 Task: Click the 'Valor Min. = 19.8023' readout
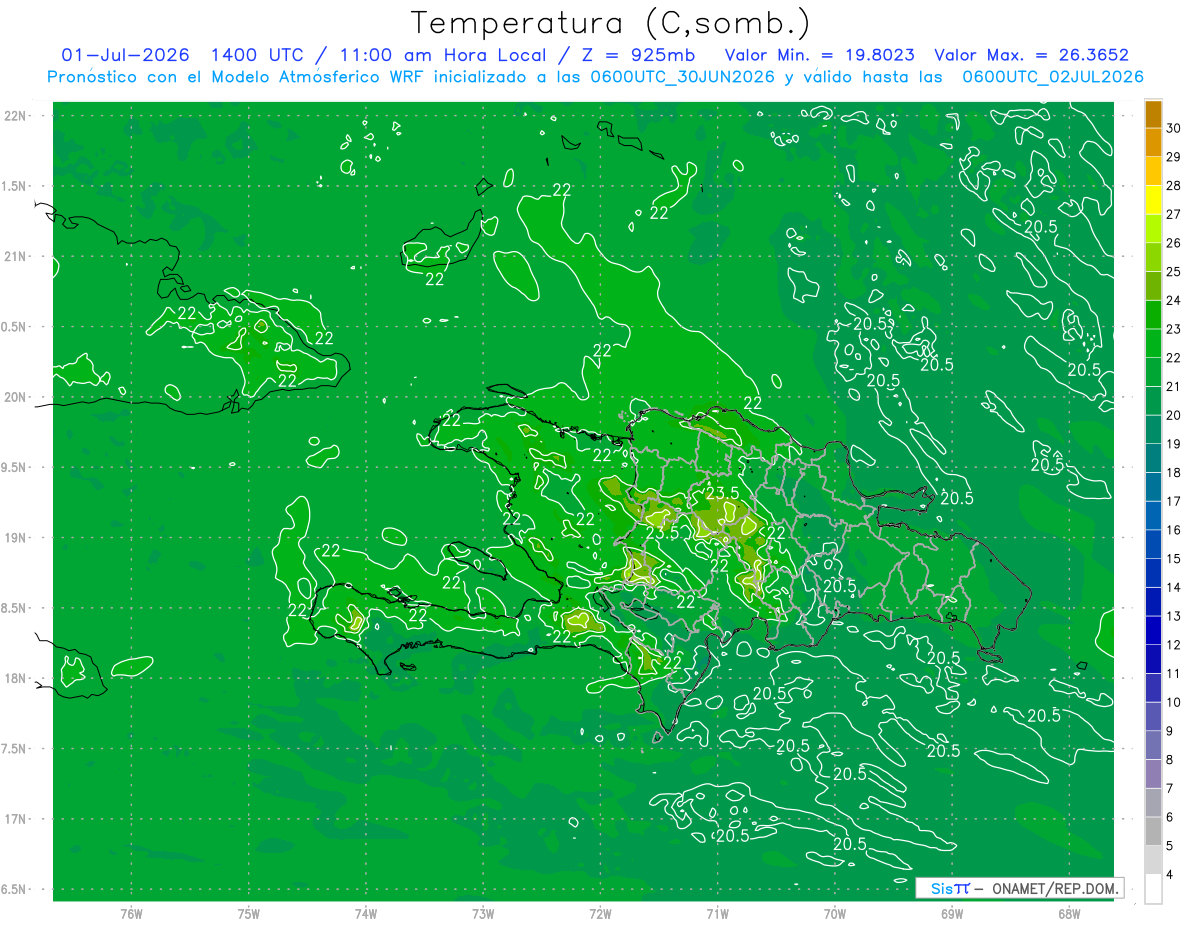click(819, 55)
